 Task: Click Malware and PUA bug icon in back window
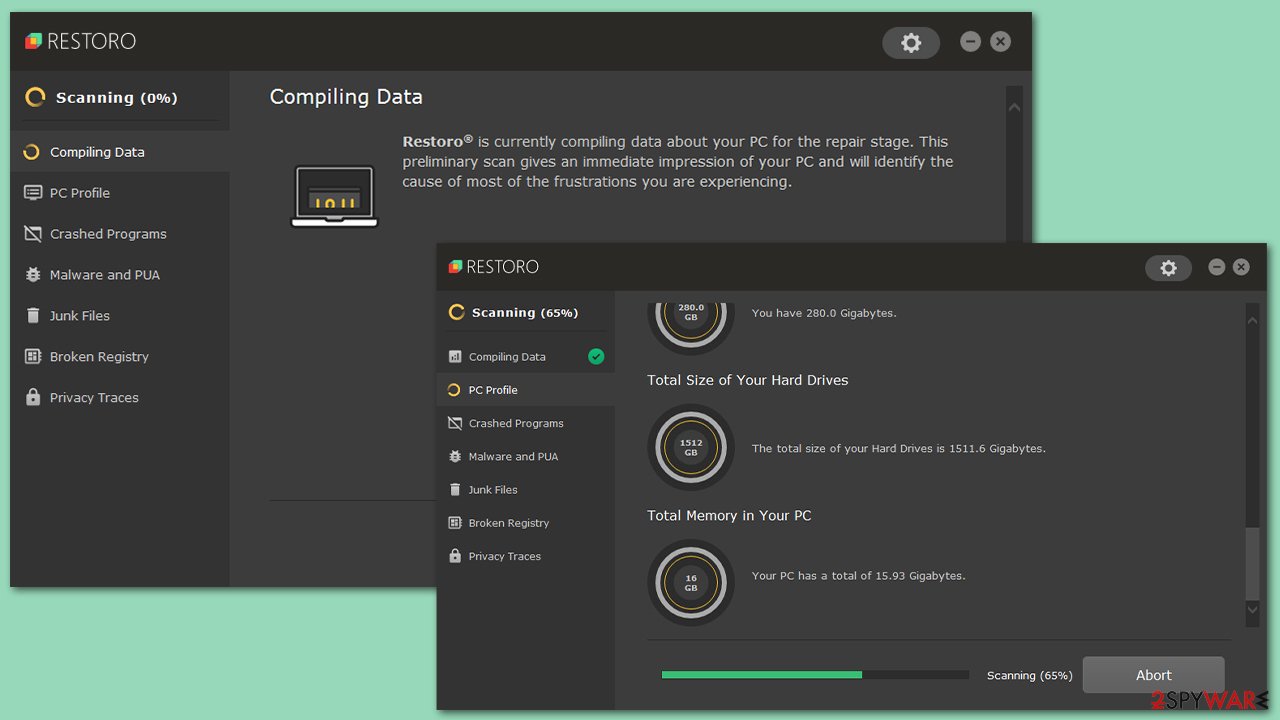32,275
